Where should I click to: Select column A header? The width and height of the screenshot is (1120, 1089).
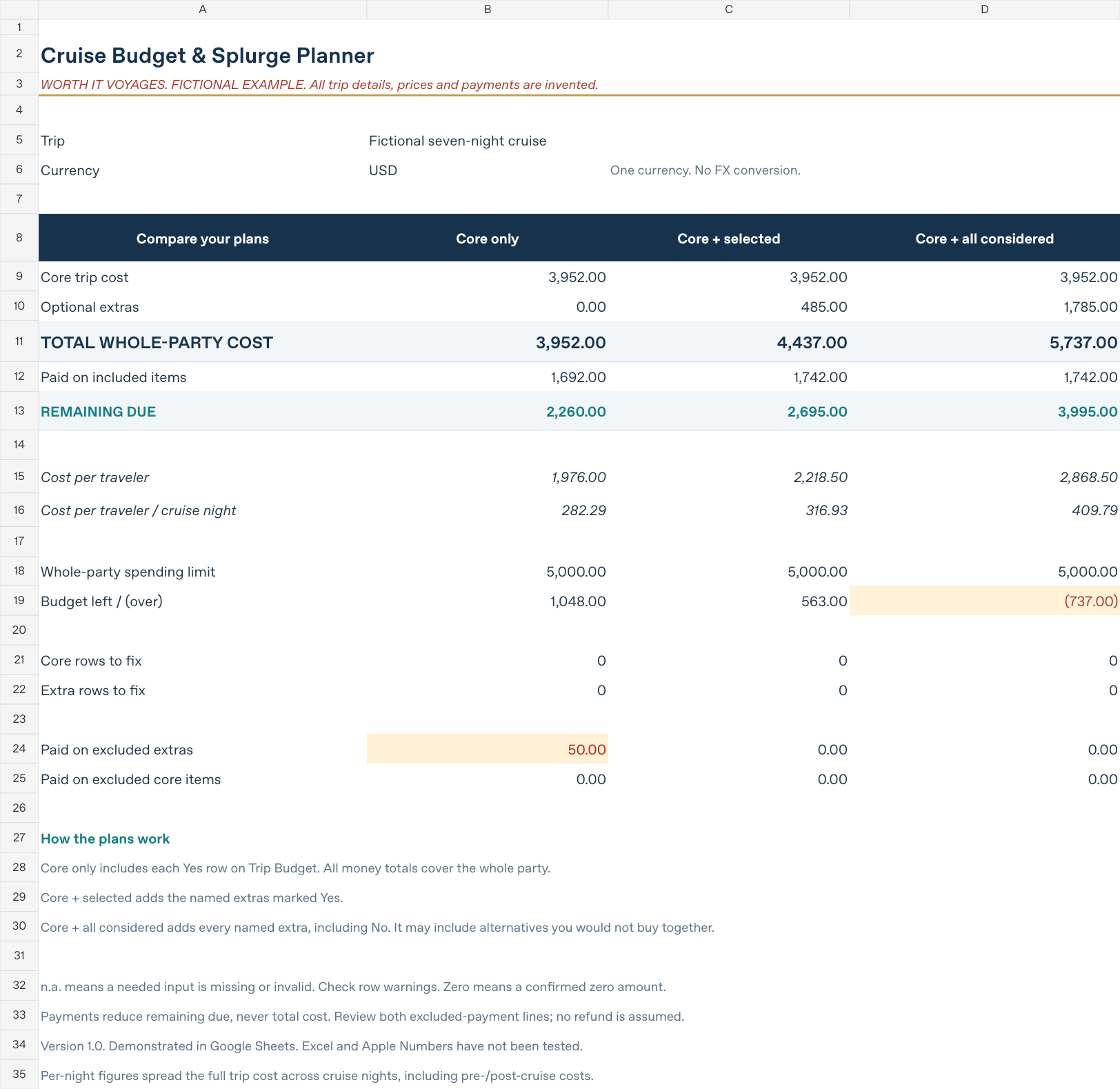coord(203,10)
